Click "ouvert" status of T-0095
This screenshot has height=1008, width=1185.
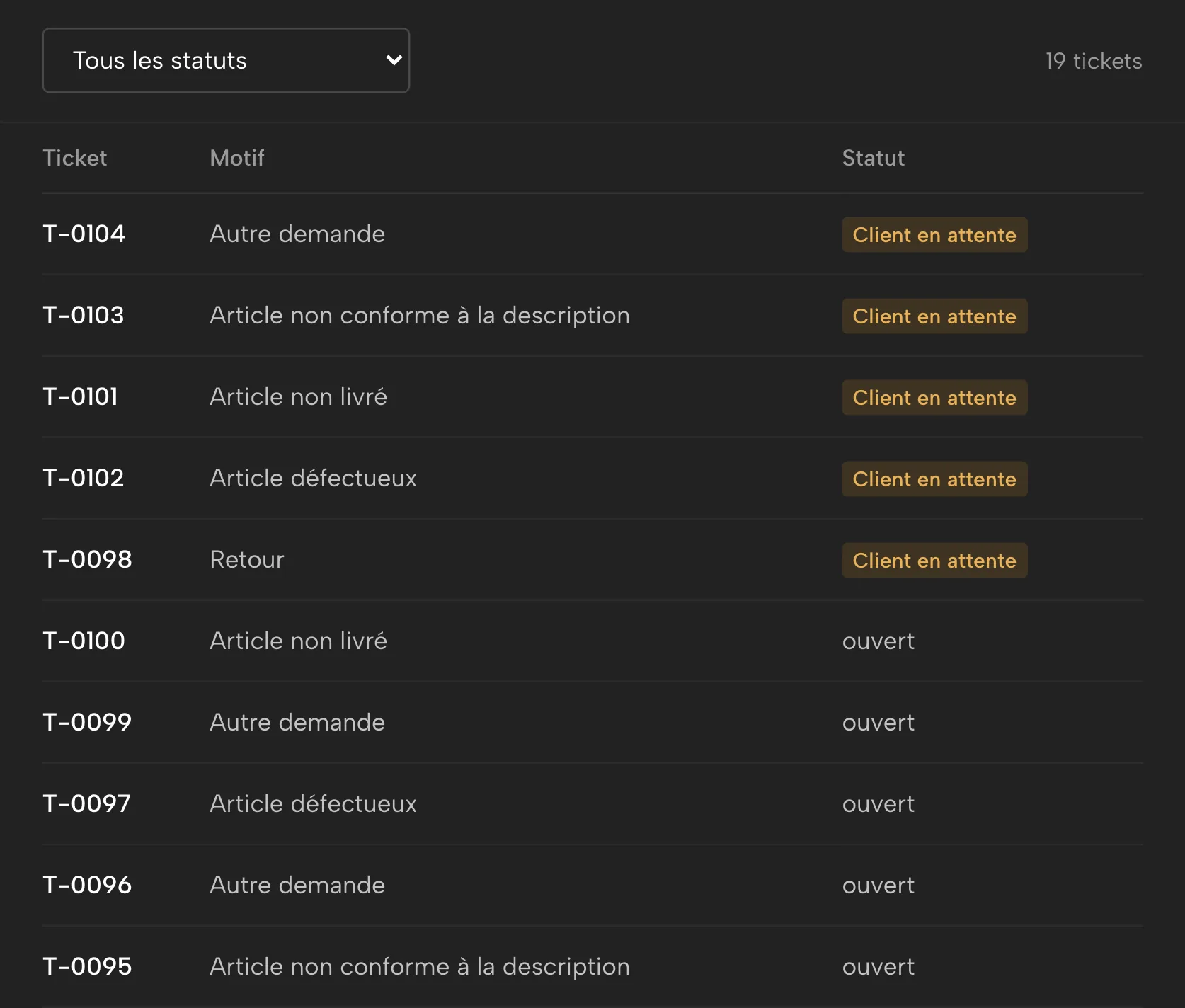click(878, 966)
